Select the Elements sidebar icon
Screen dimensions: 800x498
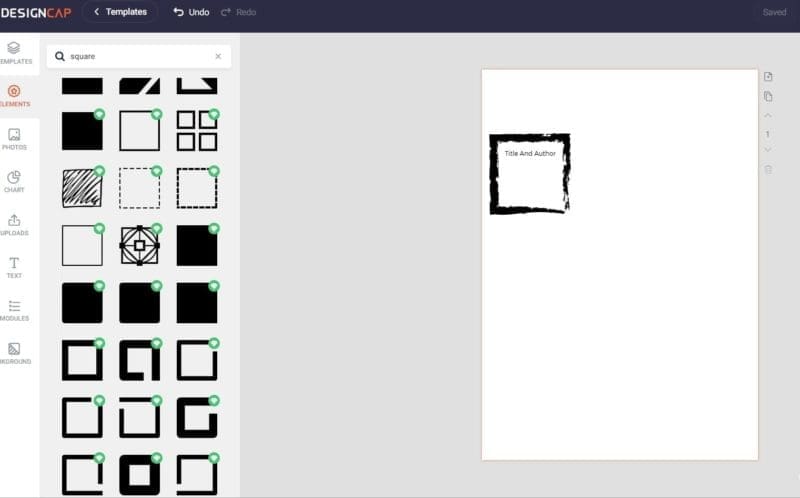click(x=15, y=96)
